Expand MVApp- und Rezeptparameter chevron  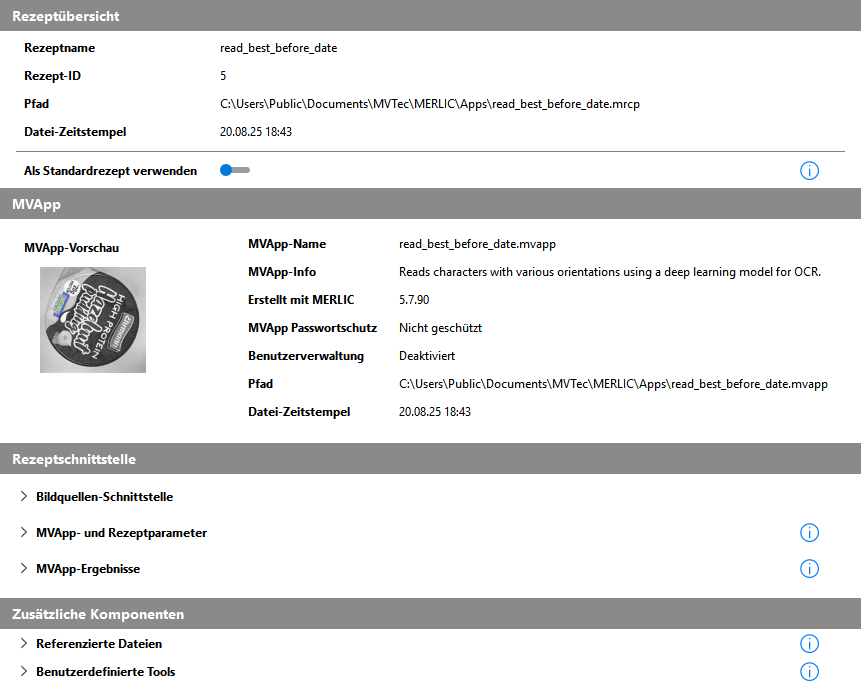point(24,533)
